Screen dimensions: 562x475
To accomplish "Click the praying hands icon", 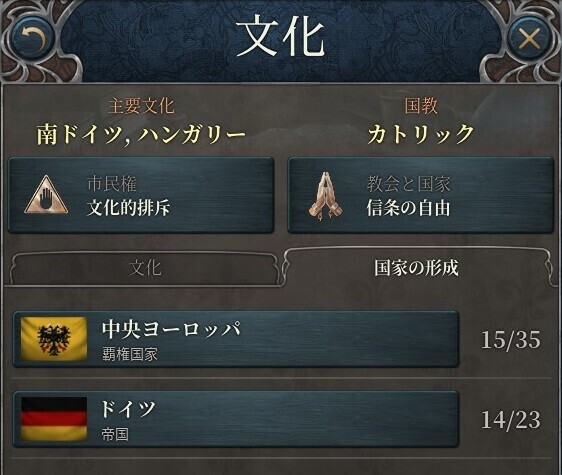I will point(325,196).
